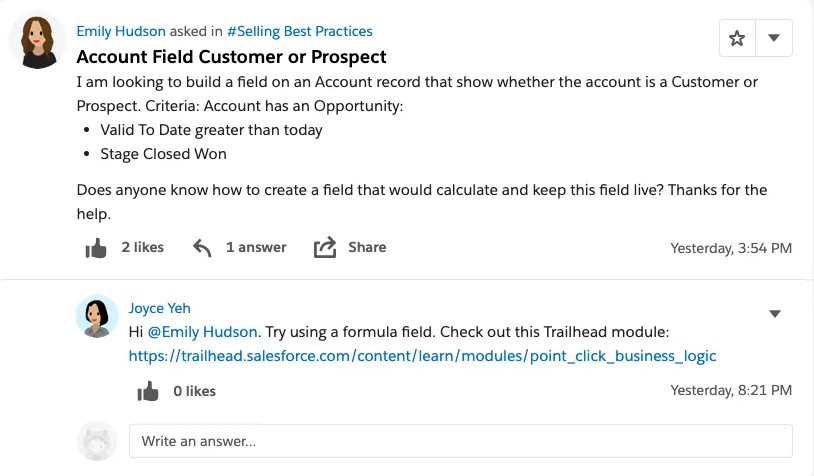Open the Joyce Yeh profile link
The width and height of the screenshot is (814, 476).
pyautogui.click(x=159, y=308)
